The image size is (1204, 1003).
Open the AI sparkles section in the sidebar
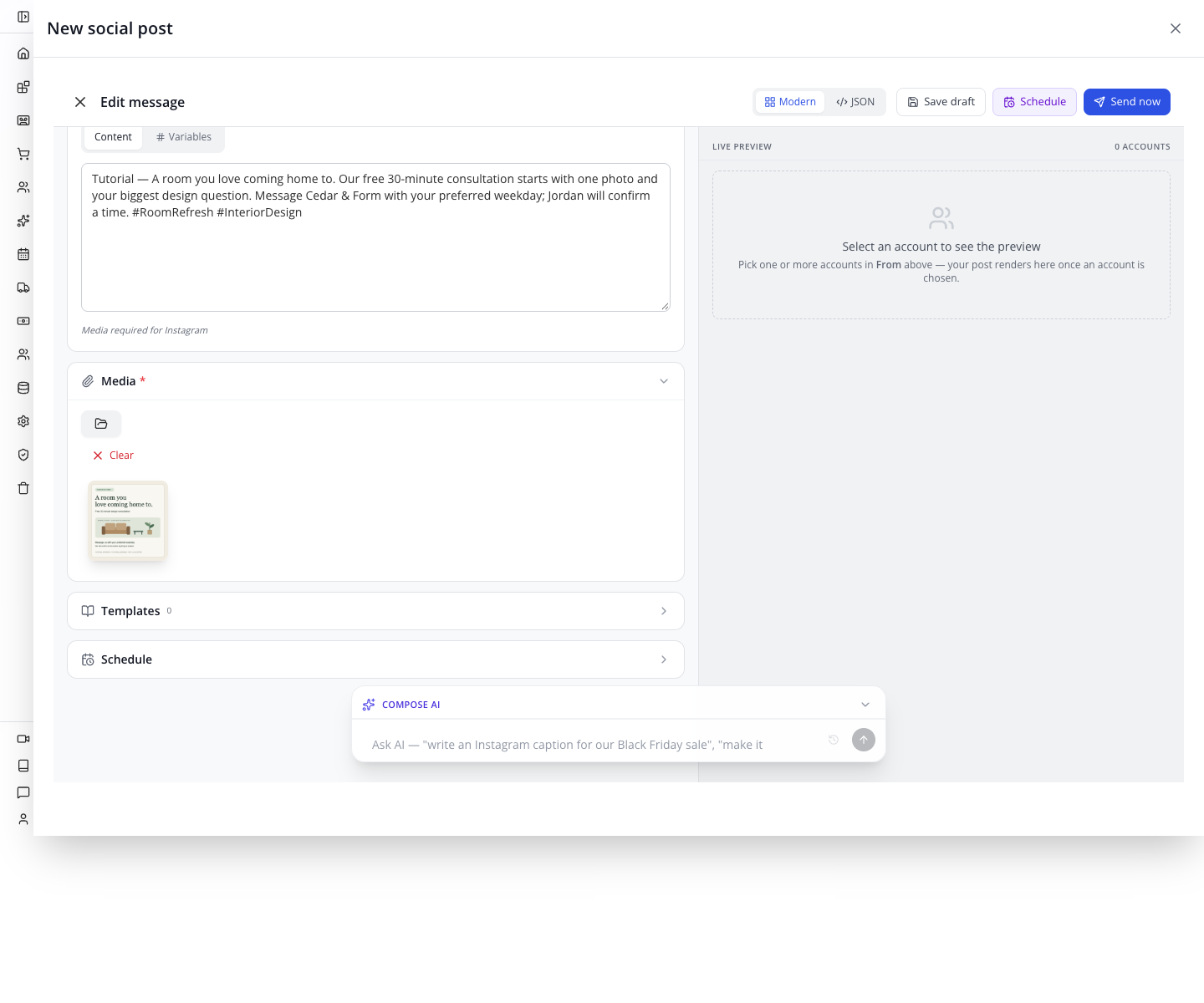click(23, 221)
